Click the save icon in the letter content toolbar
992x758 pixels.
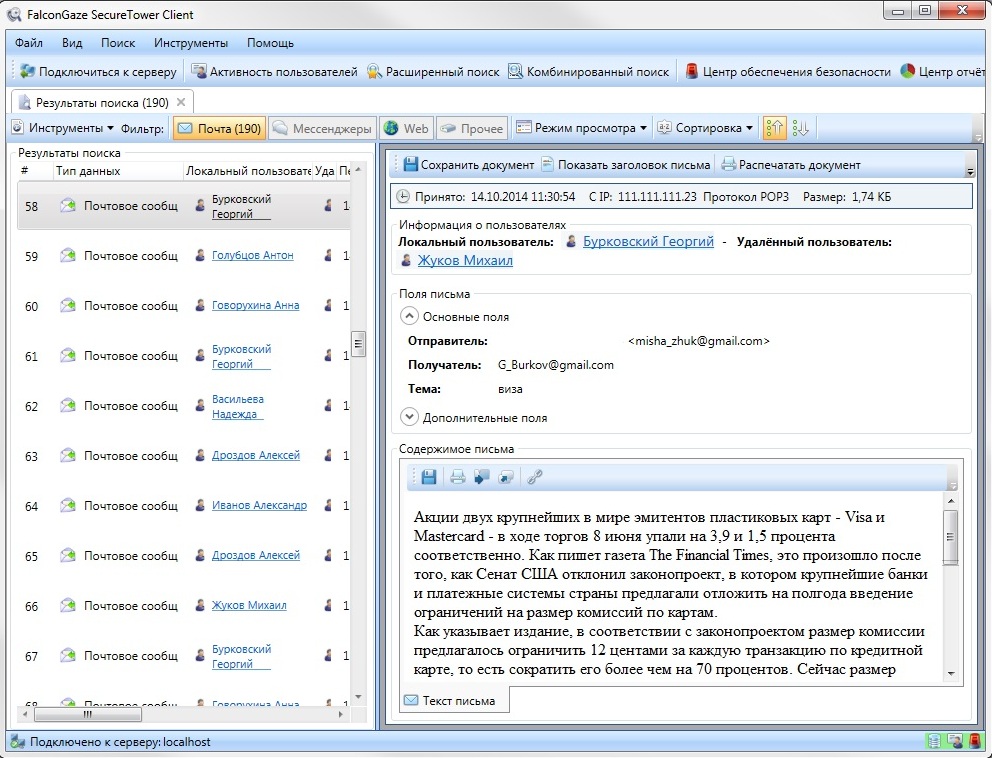(429, 477)
